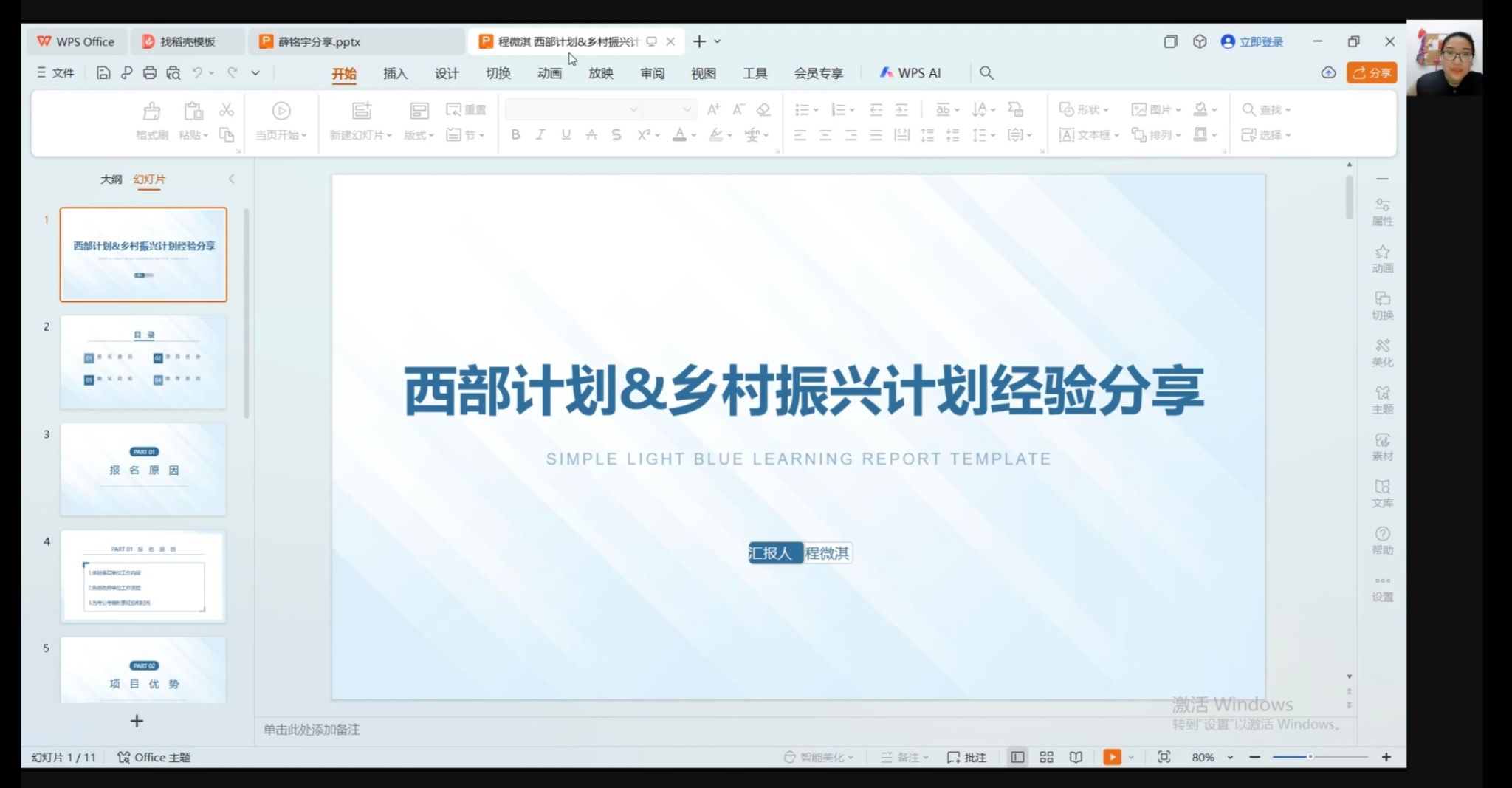
Task: Click the zoom slider handle in status bar
Action: (x=1310, y=757)
